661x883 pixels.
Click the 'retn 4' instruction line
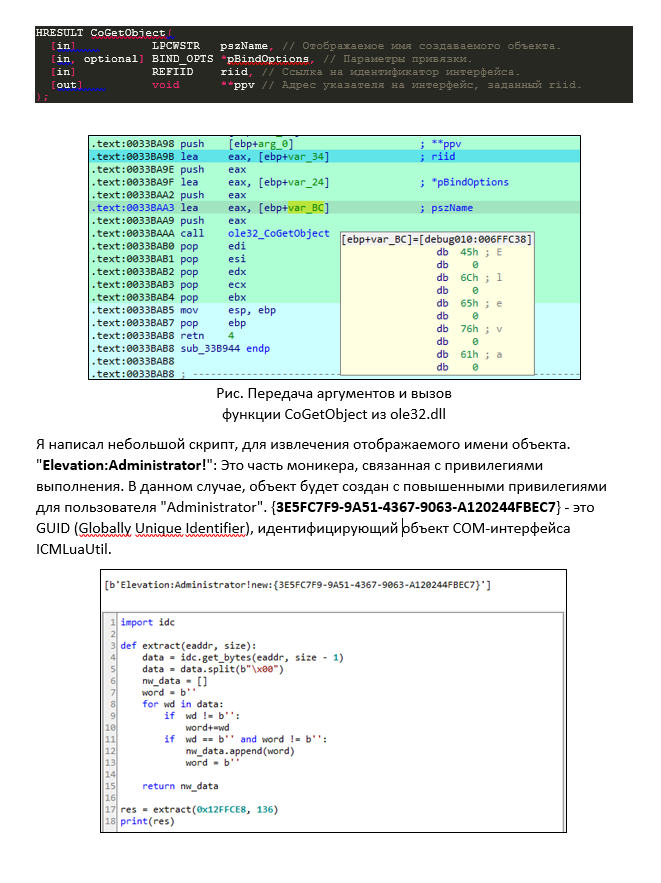(x=163, y=336)
